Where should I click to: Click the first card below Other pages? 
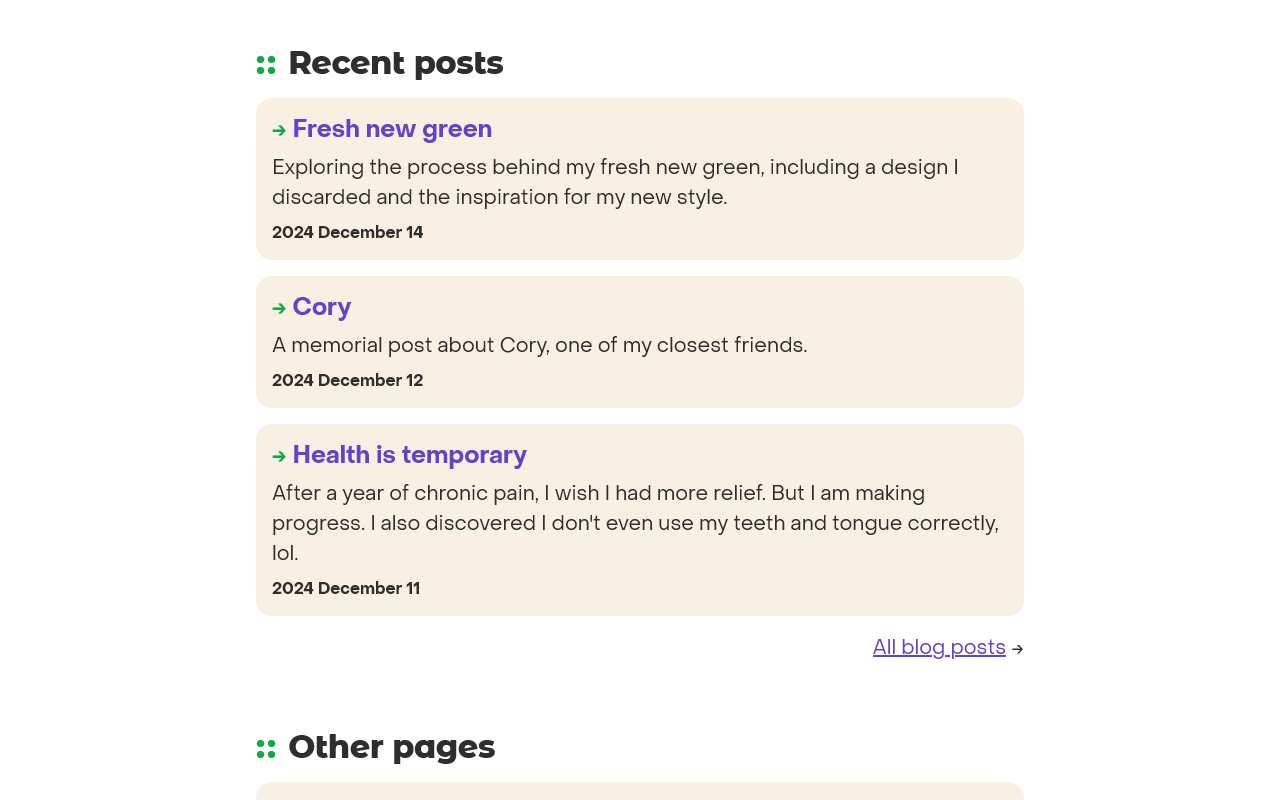pyautogui.click(x=640, y=791)
